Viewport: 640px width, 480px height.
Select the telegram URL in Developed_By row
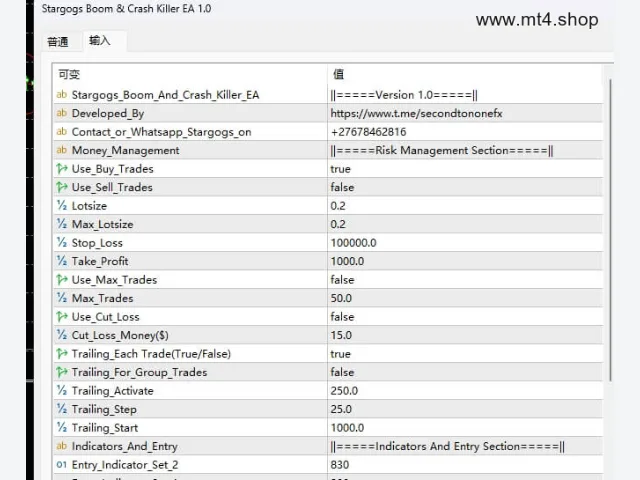pyautogui.click(x=416, y=113)
